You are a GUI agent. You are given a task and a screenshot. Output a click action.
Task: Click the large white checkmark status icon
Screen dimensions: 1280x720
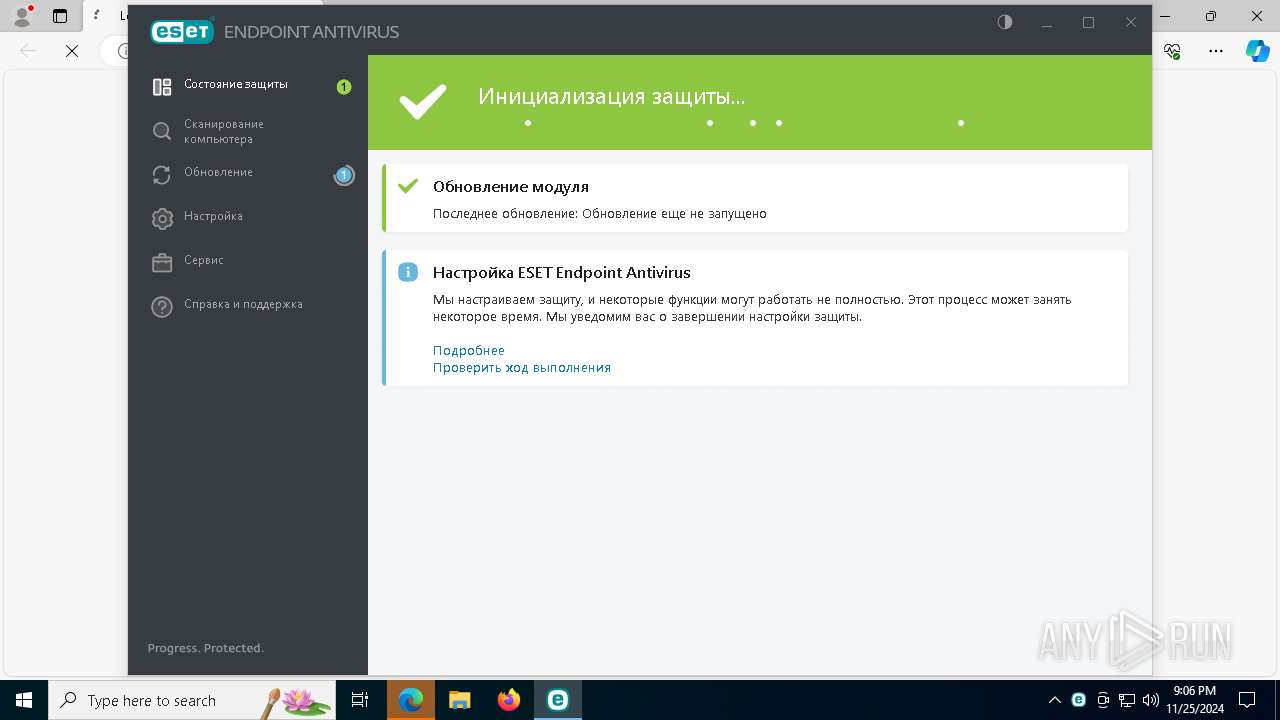(423, 101)
